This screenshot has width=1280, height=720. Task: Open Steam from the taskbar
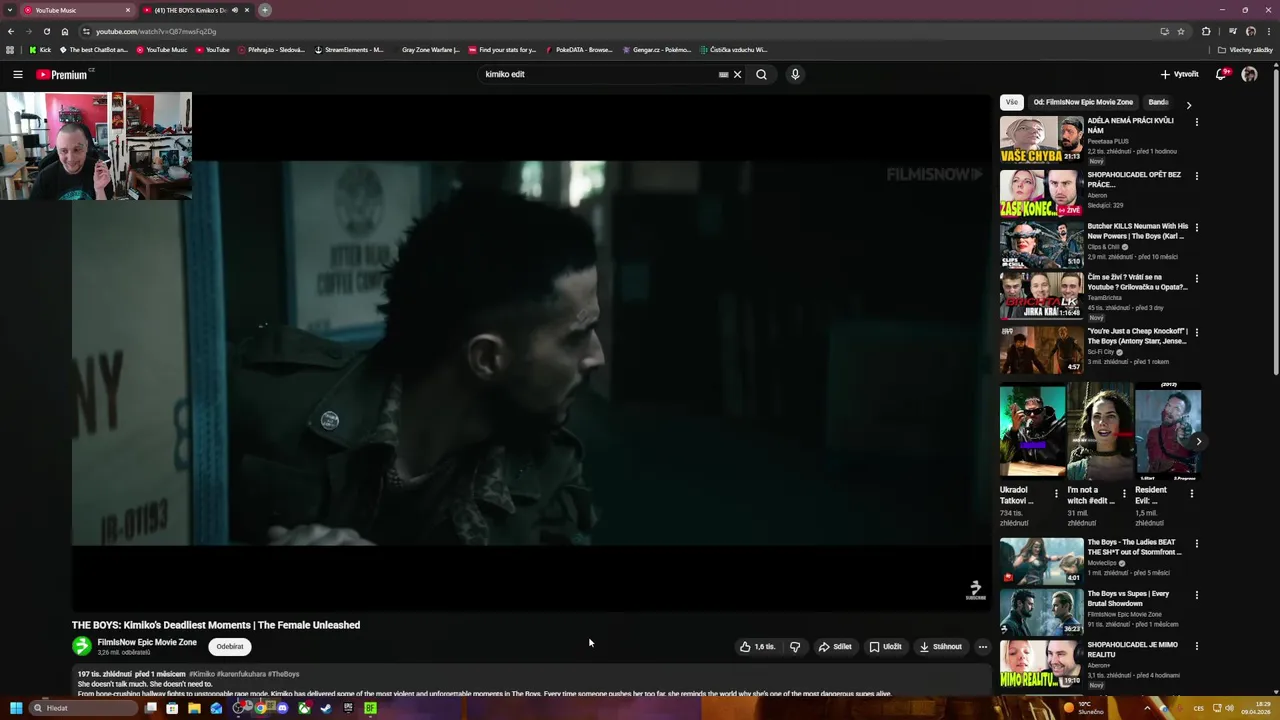click(x=326, y=708)
